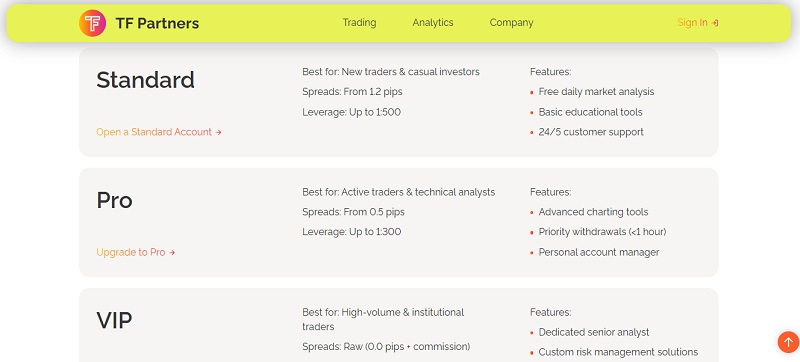
Task: Click 24/5 customer support text
Action: click(591, 132)
